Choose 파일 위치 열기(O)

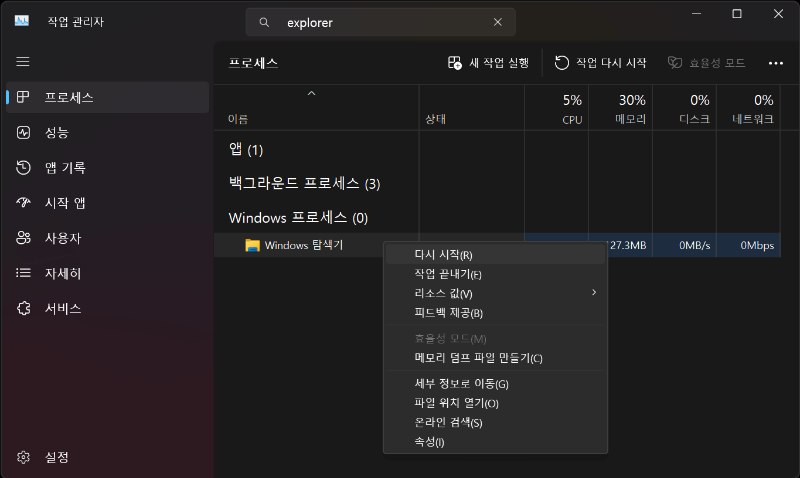495,403
